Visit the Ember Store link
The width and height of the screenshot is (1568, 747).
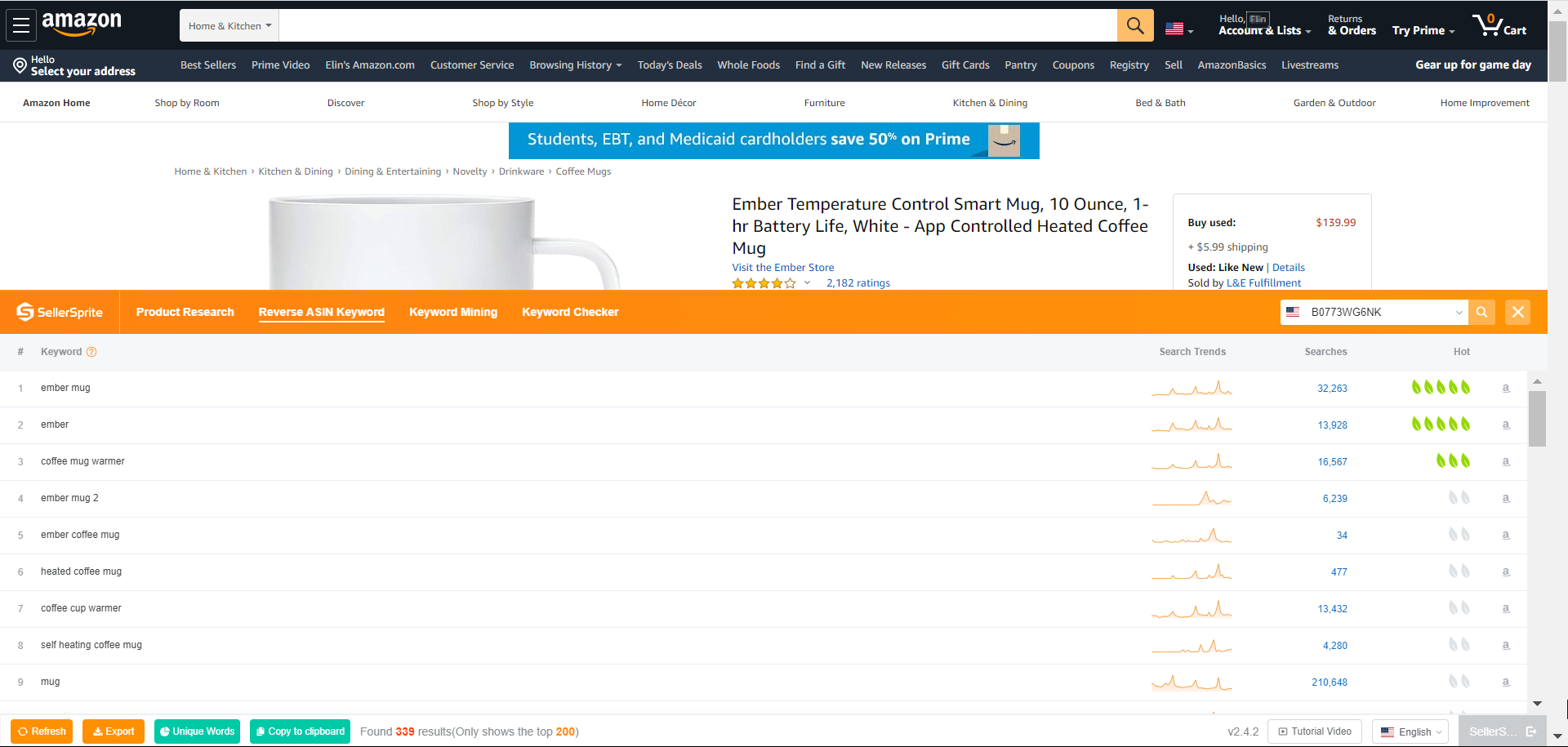[x=783, y=268]
